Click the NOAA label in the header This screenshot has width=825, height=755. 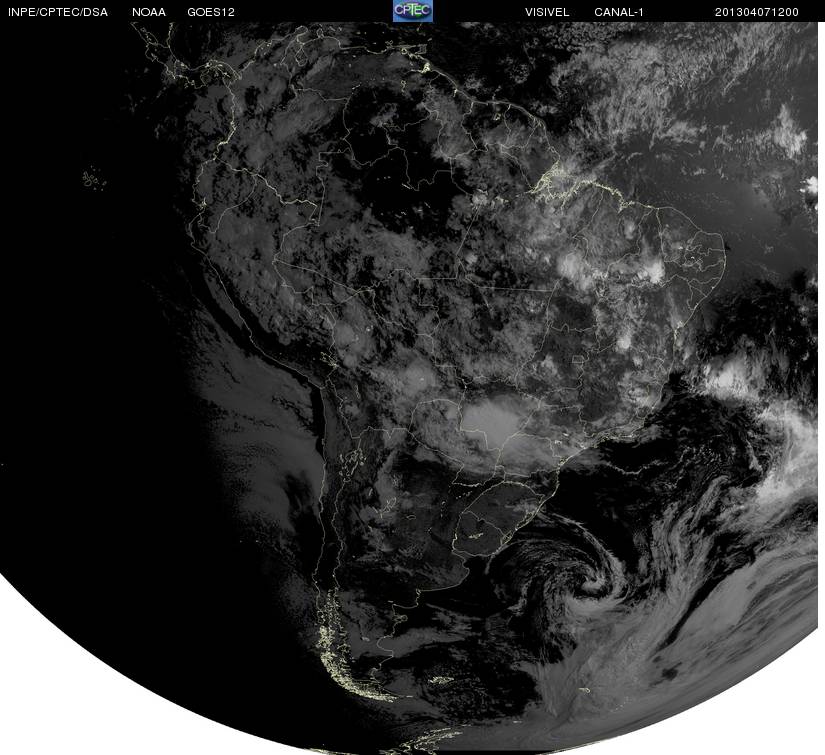pos(149,12)
